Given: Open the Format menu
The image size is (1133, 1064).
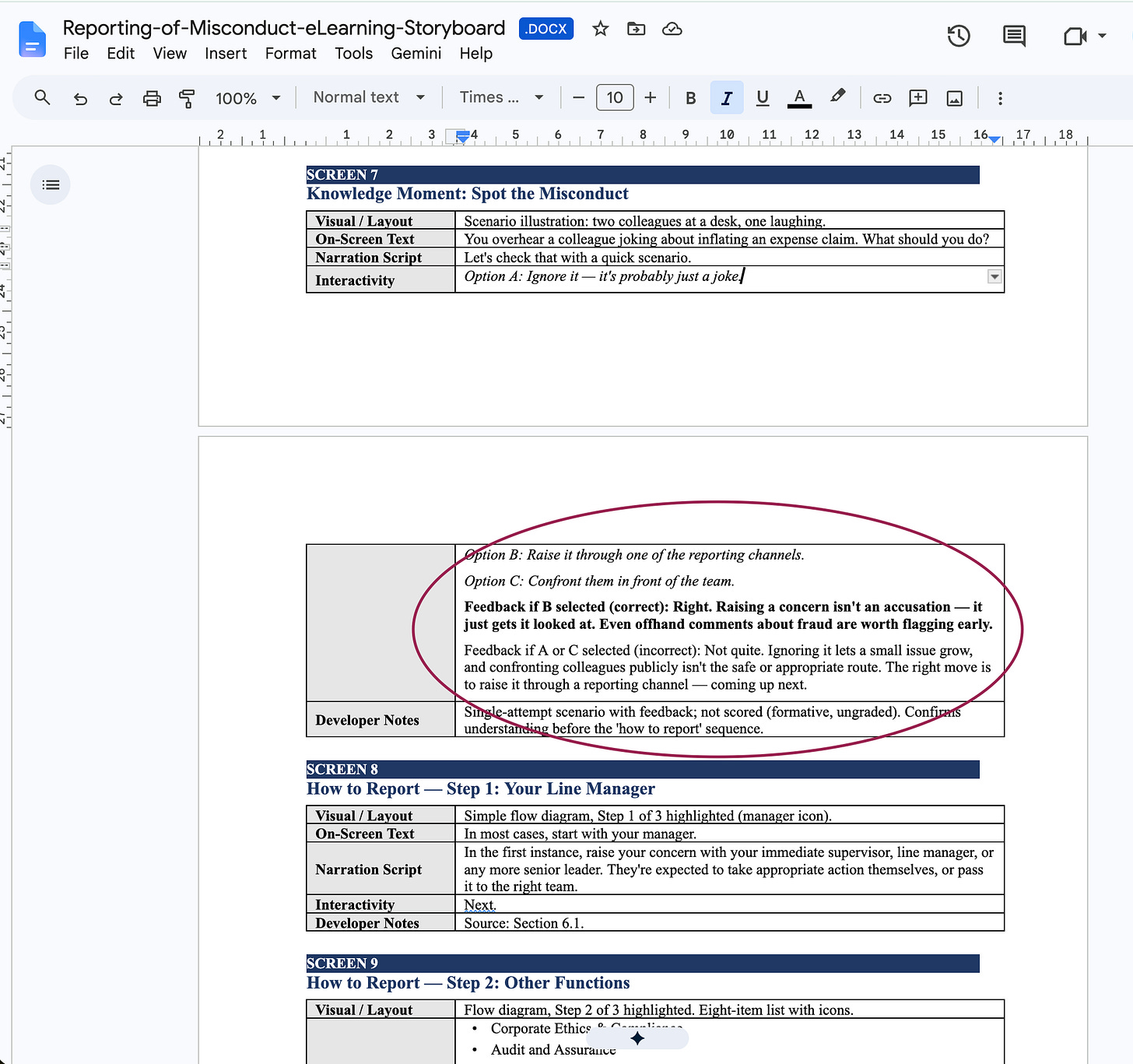Looking at the screenshot, I should coord(290,53).
